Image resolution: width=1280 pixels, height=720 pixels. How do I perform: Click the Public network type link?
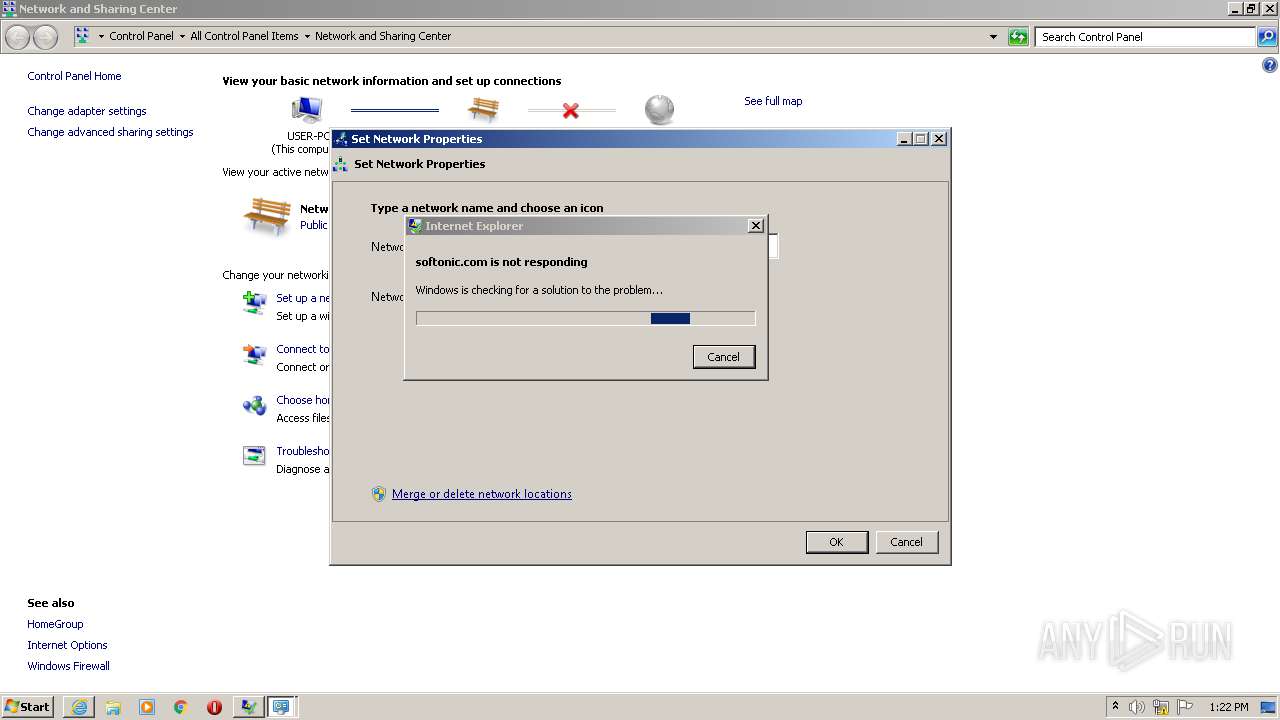(x=314, y=225)
